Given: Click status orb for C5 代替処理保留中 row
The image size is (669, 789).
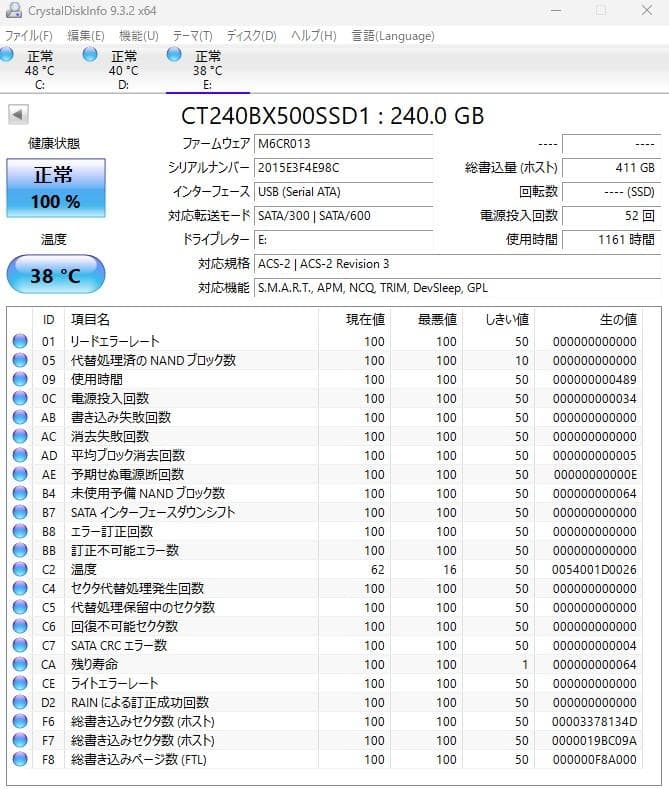Looking at the screenshot, I should tap(20, 607).
